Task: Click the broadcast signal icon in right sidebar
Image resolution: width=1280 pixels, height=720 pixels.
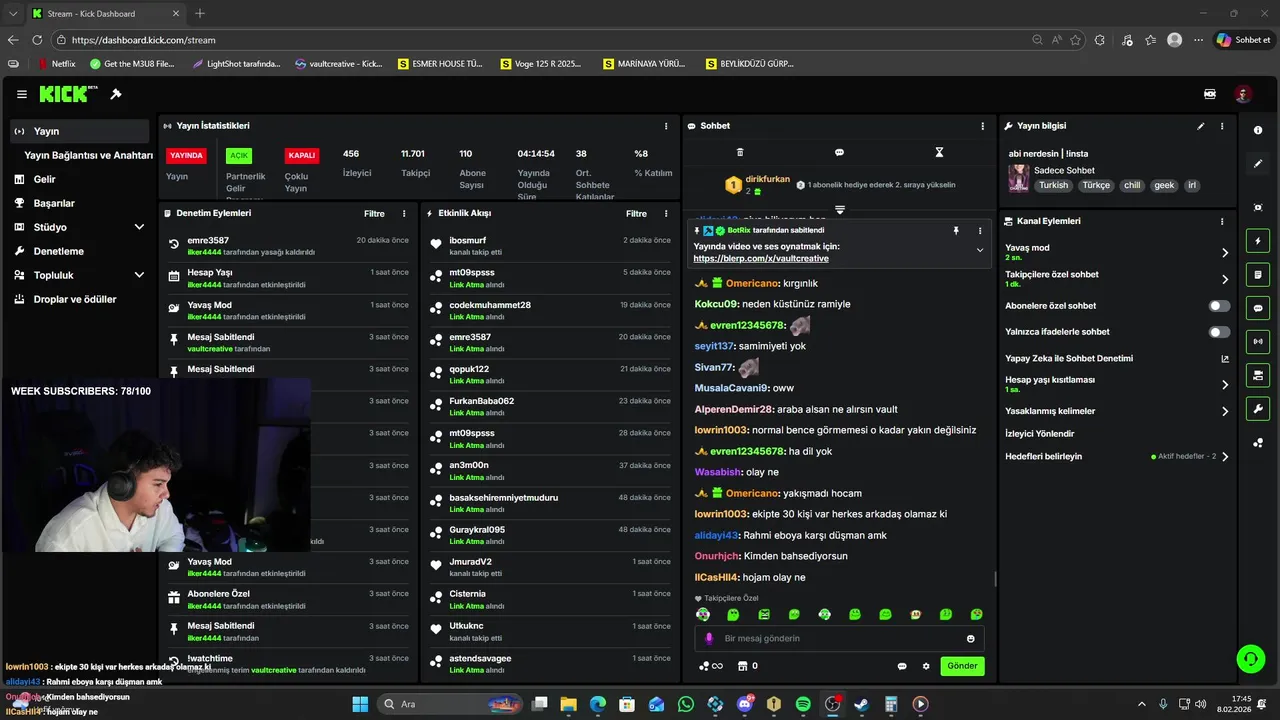Action: click(1258, 342)
